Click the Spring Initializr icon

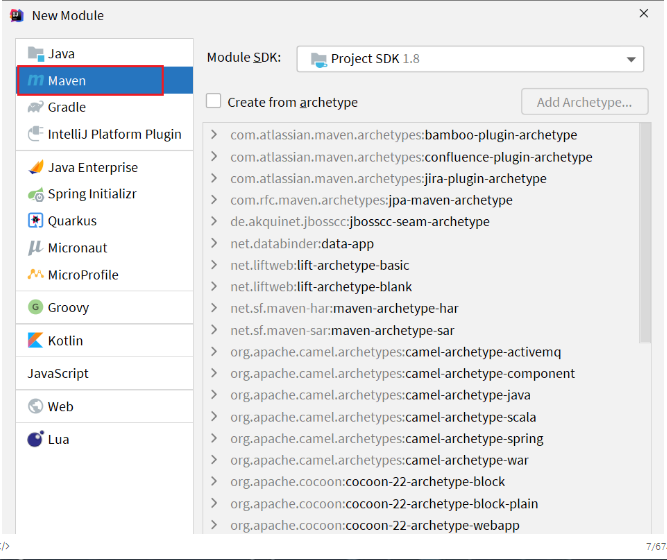pos(36,194)
